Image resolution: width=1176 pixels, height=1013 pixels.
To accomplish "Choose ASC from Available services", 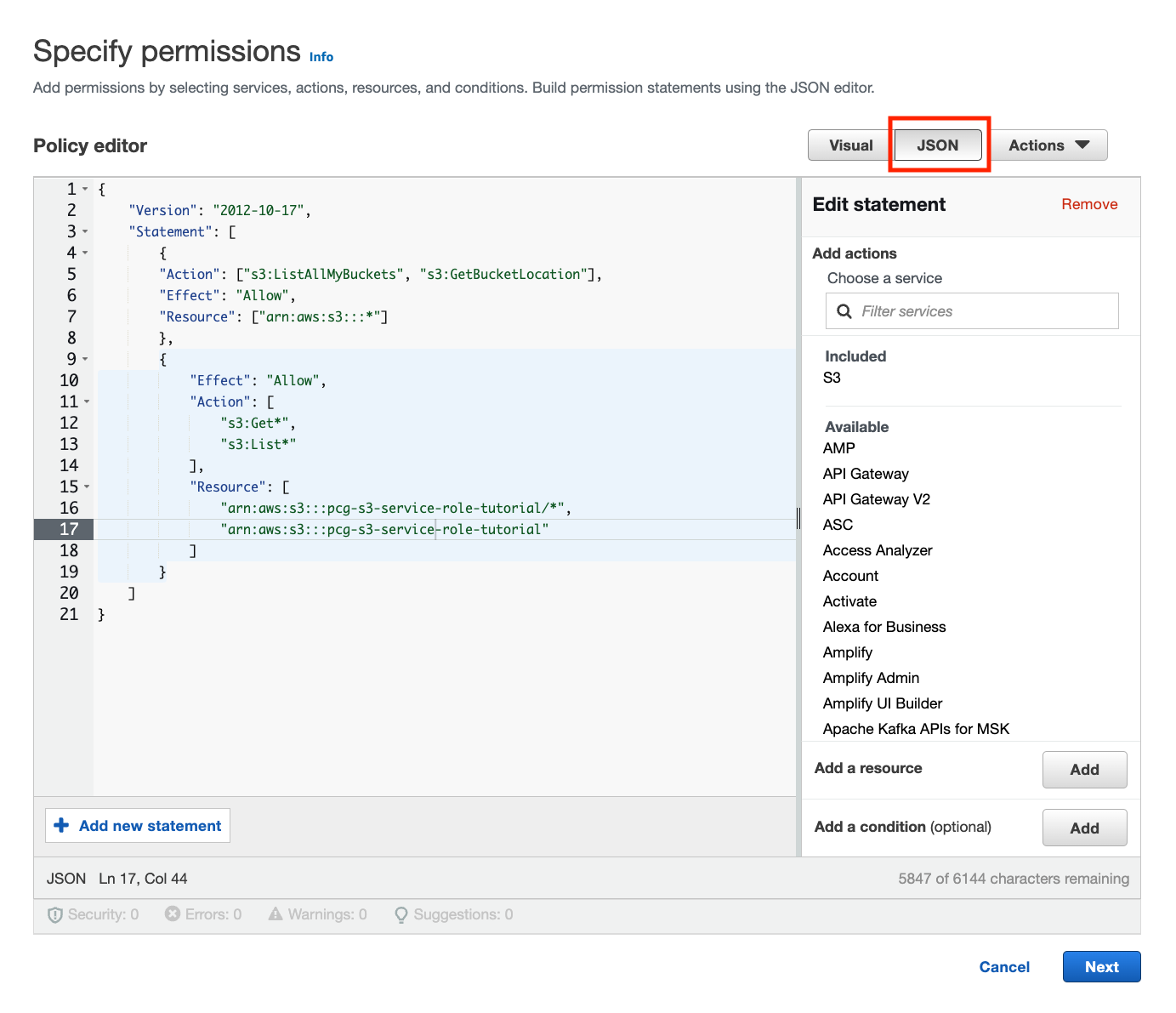I will tap(838, 525).
